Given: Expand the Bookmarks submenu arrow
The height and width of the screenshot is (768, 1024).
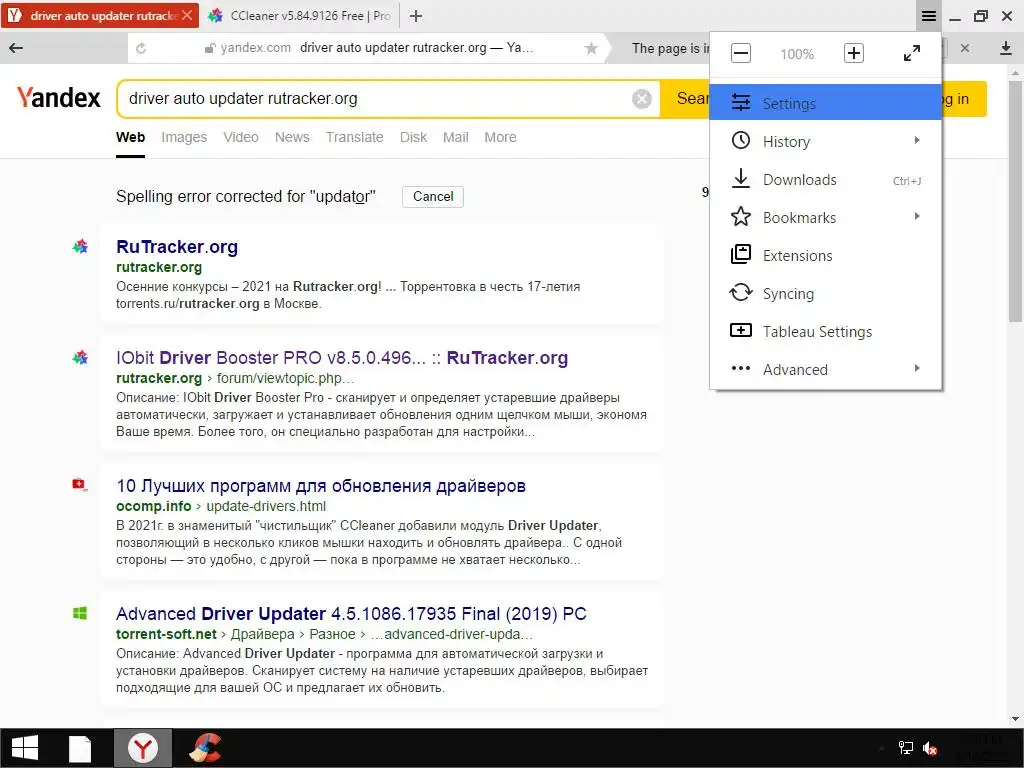Looking at the screenshot, I should click(917, 216).
